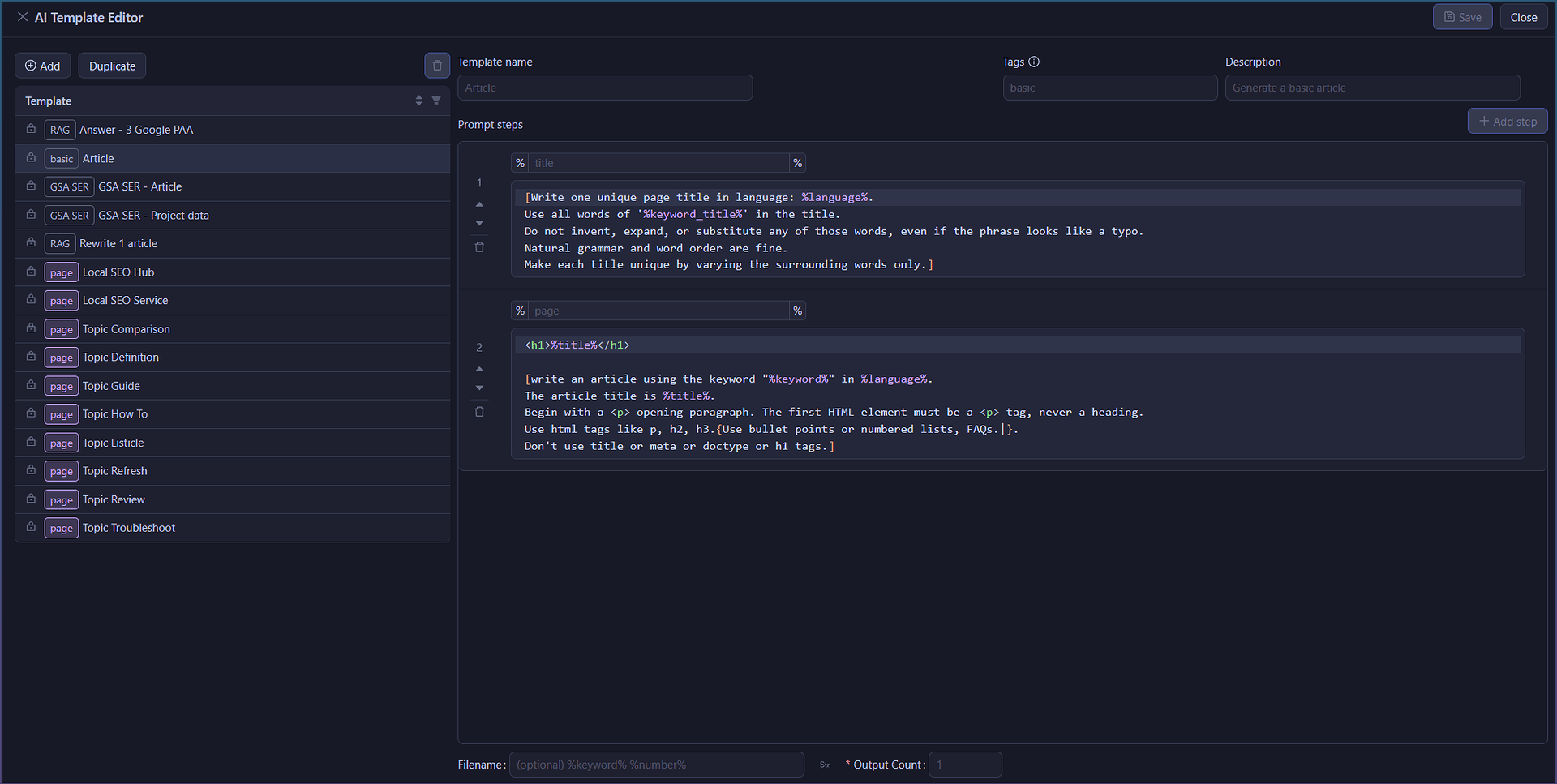
Task: Duplicate the selected template
Action: point(112,66)
